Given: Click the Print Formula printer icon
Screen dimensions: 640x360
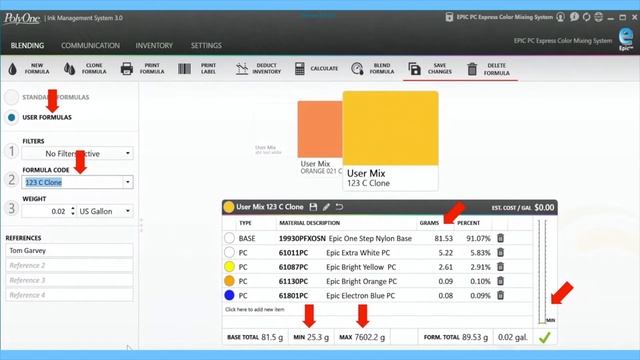Looking at the screenshot, I should tap(127, 69).
